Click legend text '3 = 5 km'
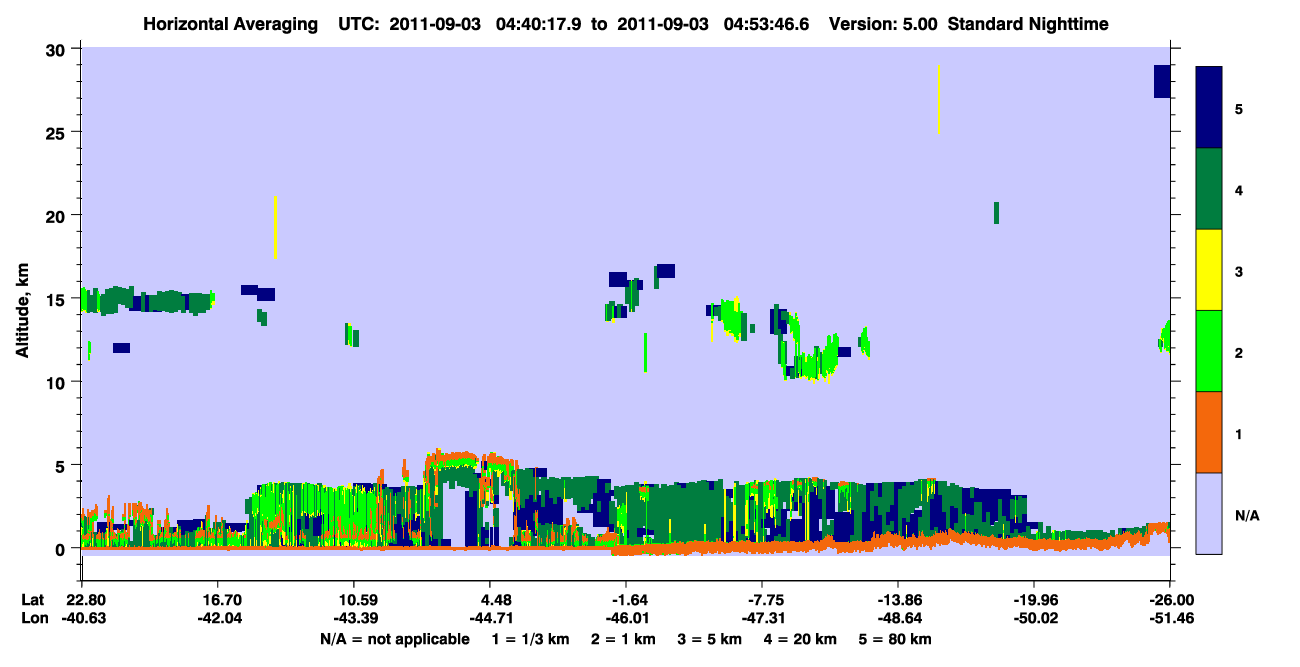The image size is (1300, 667). click(710, 639)
